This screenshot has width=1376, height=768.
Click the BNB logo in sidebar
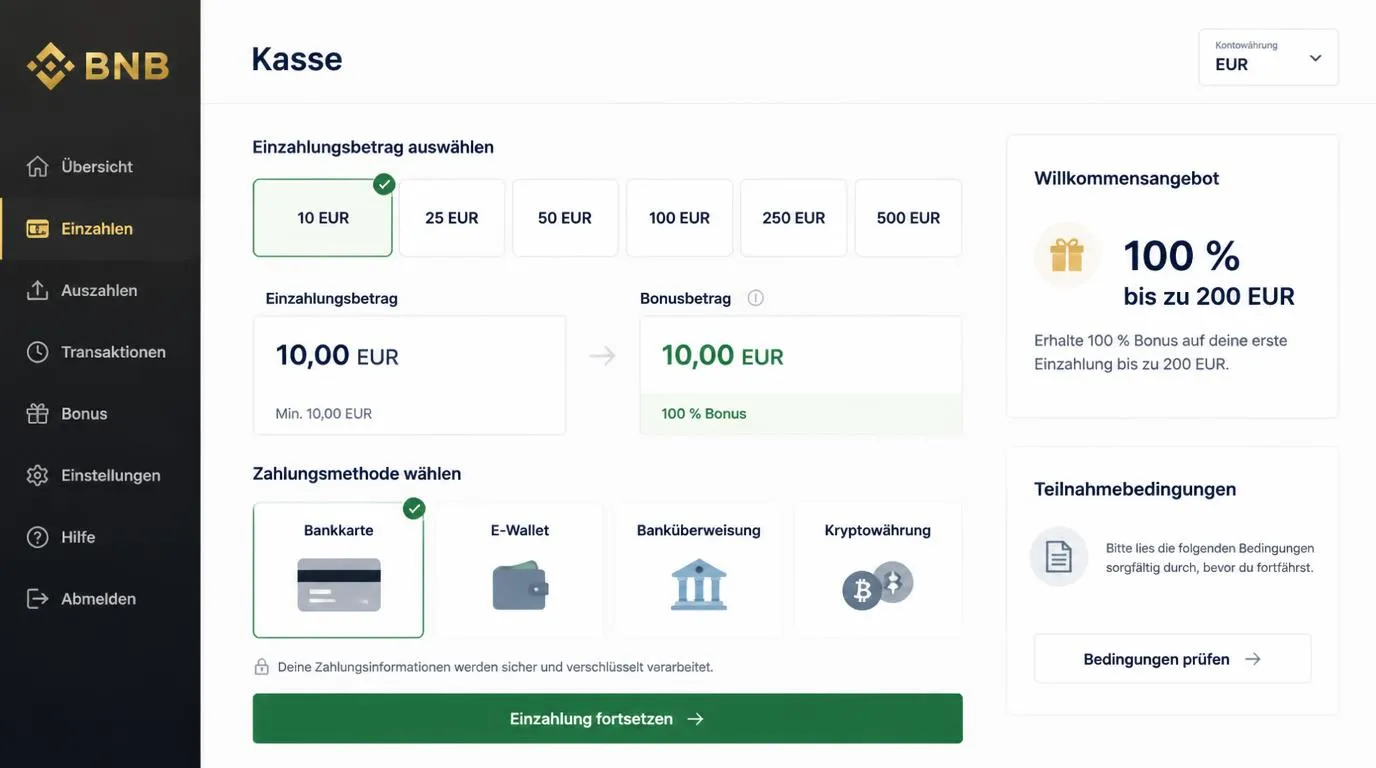tap(98, 66)
